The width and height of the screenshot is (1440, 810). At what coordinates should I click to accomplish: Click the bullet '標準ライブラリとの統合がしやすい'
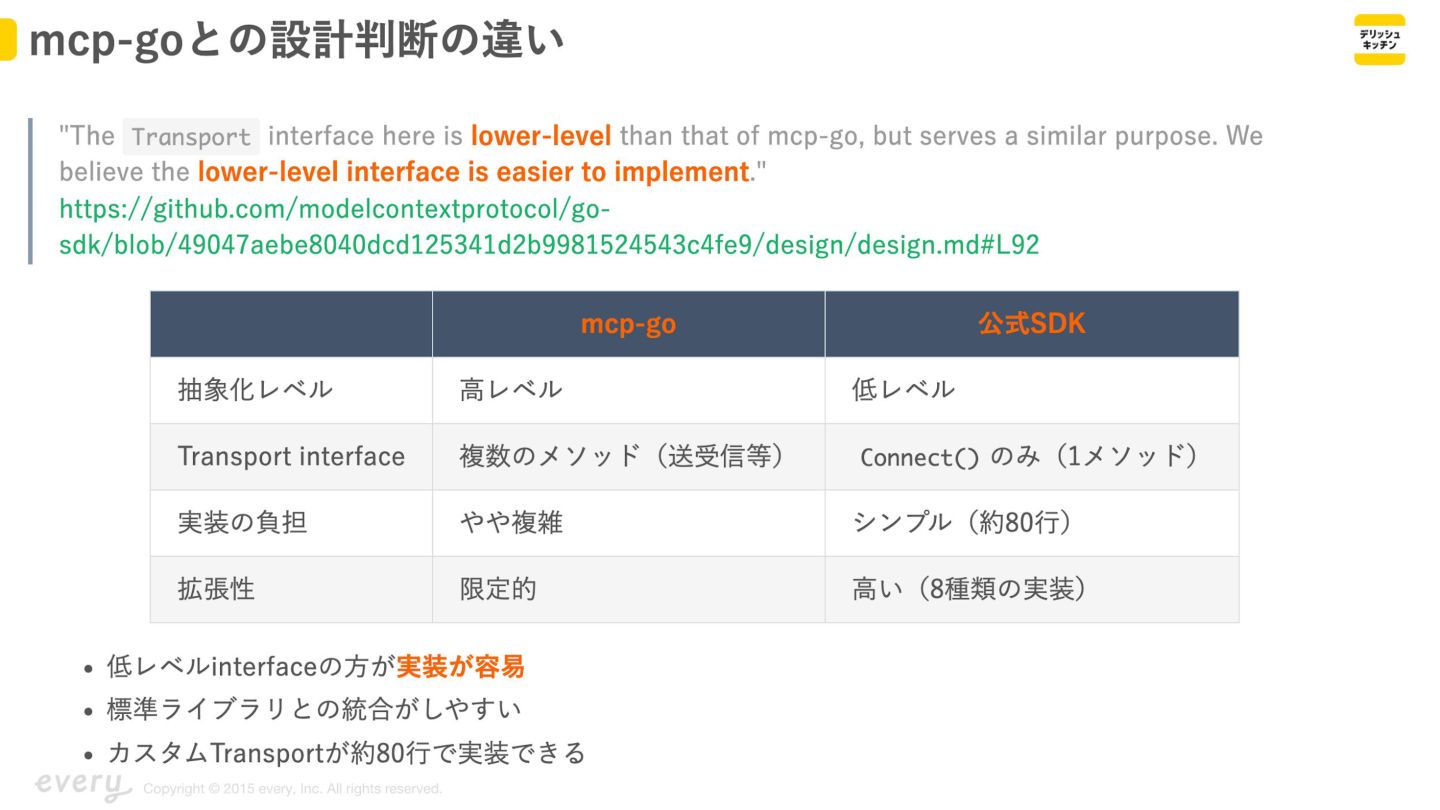tap(314, 709)
